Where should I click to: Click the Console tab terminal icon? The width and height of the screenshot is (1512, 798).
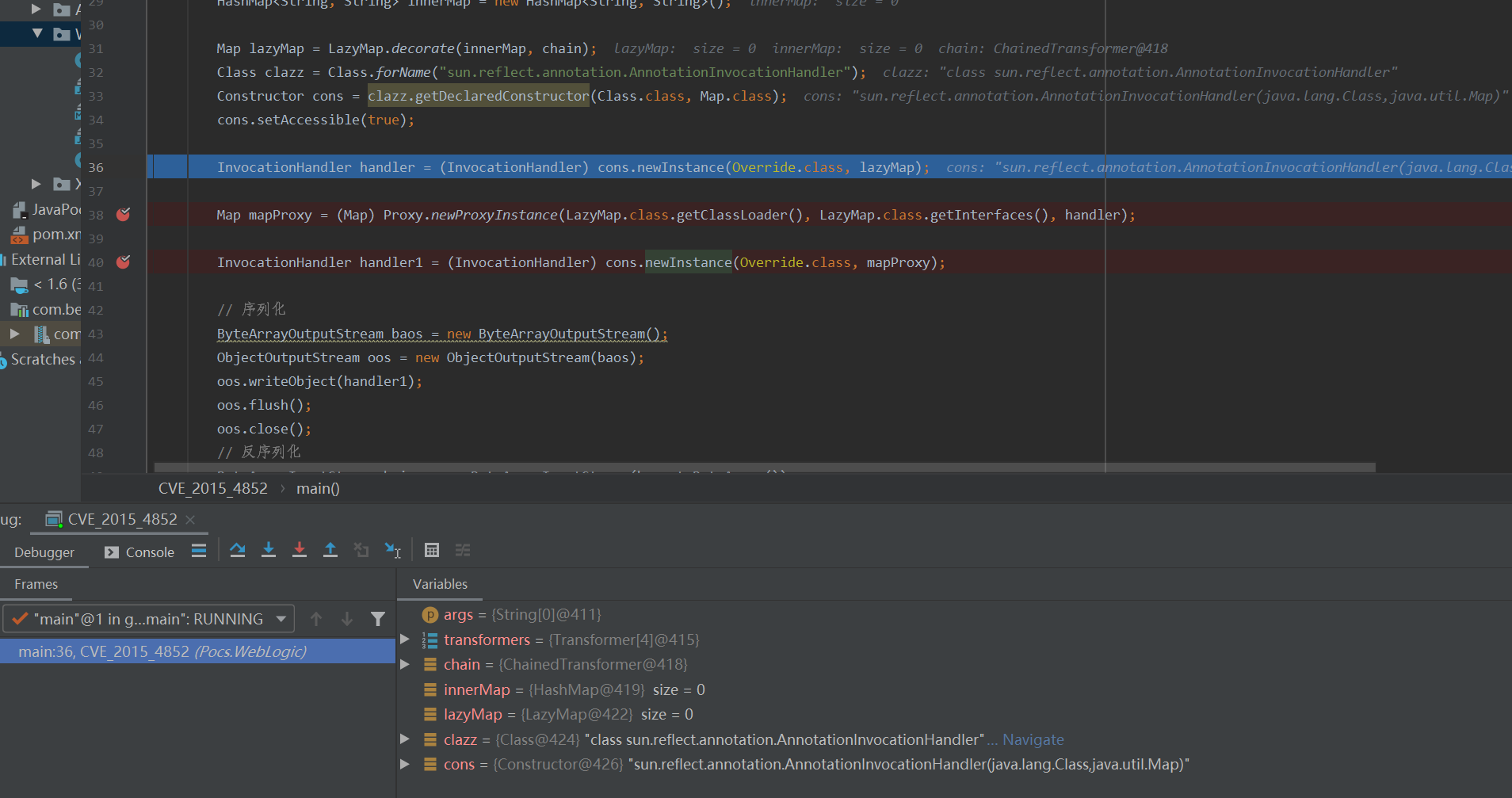(x=112, y=552)
